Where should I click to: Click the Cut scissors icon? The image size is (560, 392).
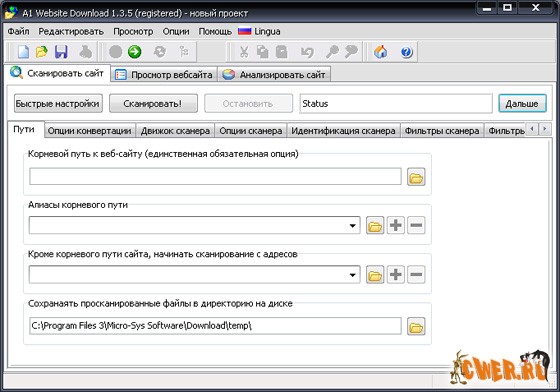click(244, 52)
